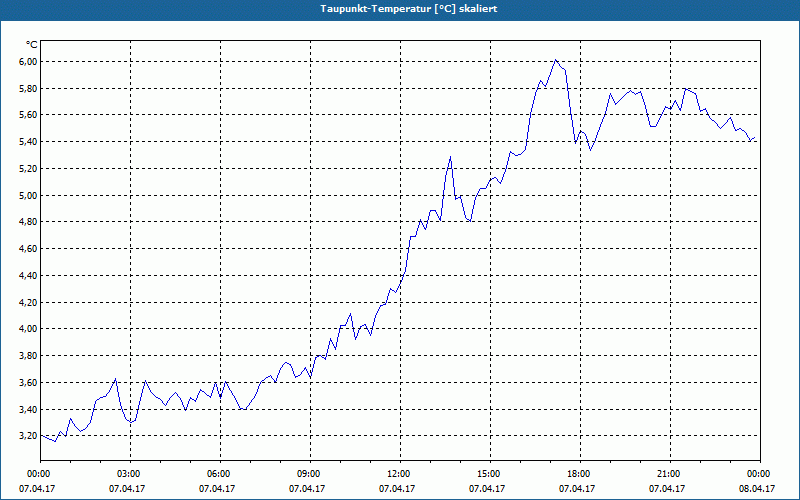Select the 5,40 y-axis value

[x=28, y=141]
